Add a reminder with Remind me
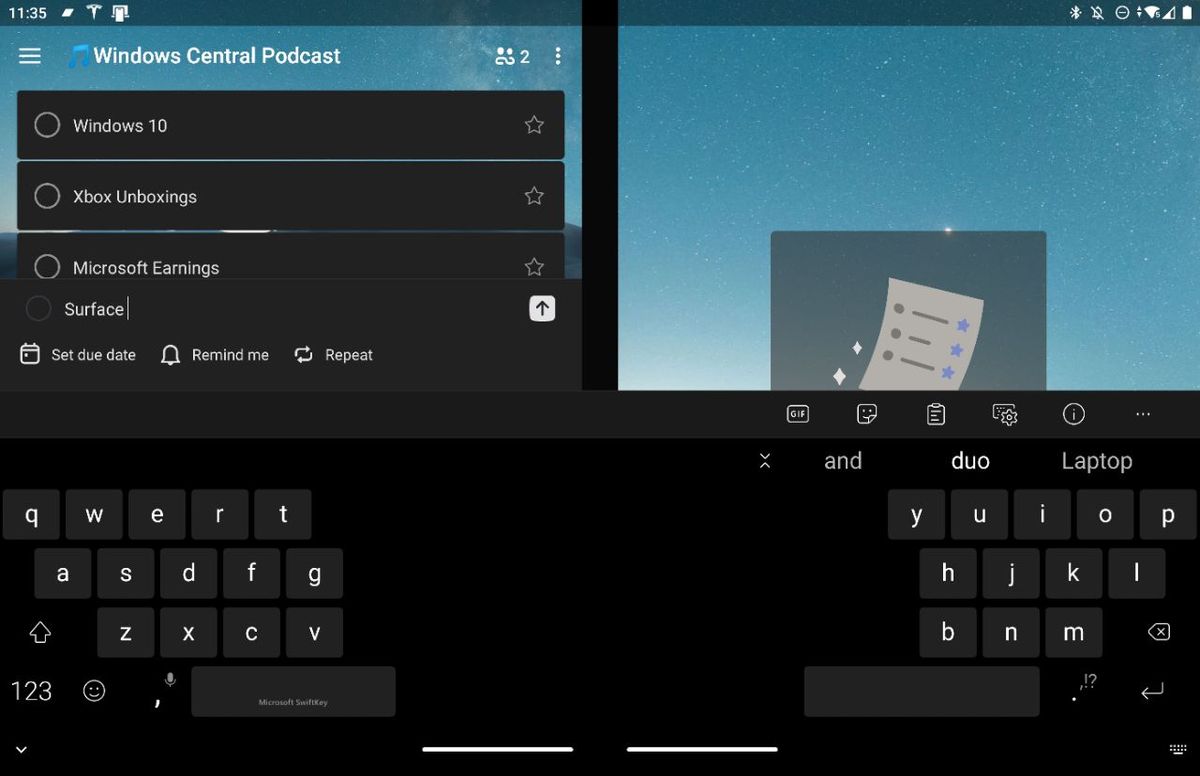The image size is (1200, 776). [x=214, y=354]
